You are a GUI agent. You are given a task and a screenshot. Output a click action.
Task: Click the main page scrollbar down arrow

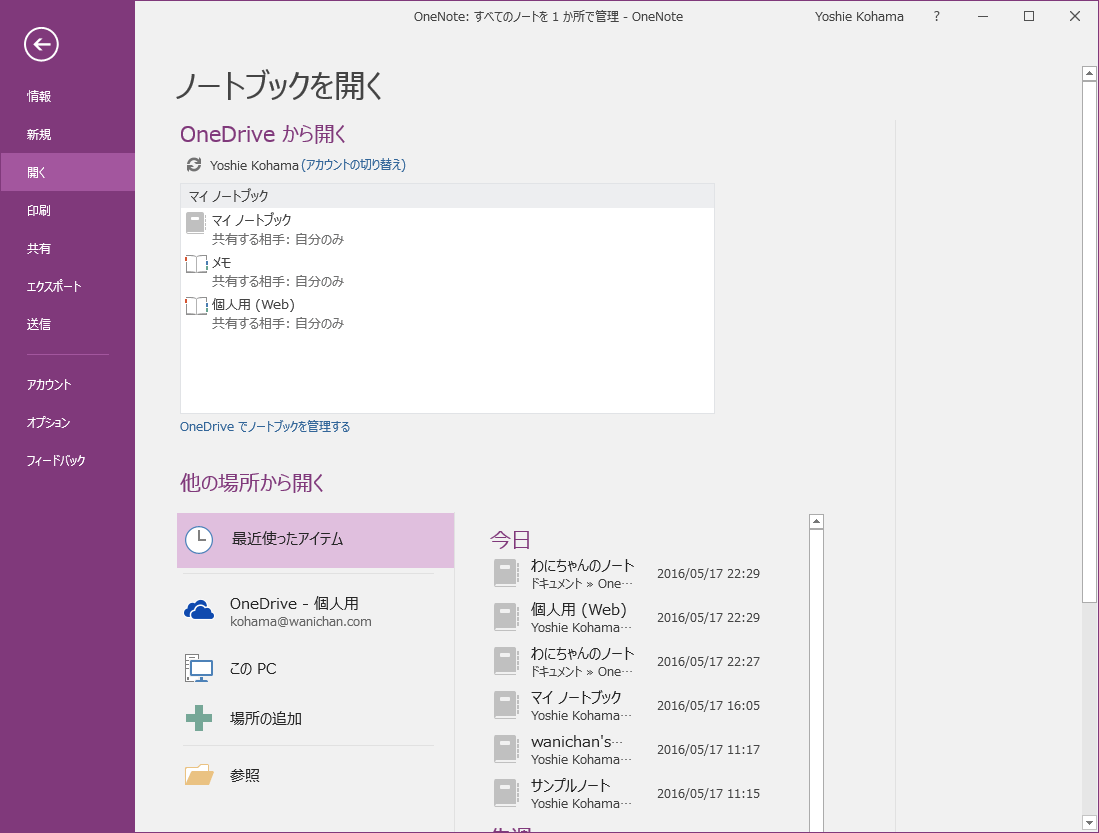(1089, 822)
